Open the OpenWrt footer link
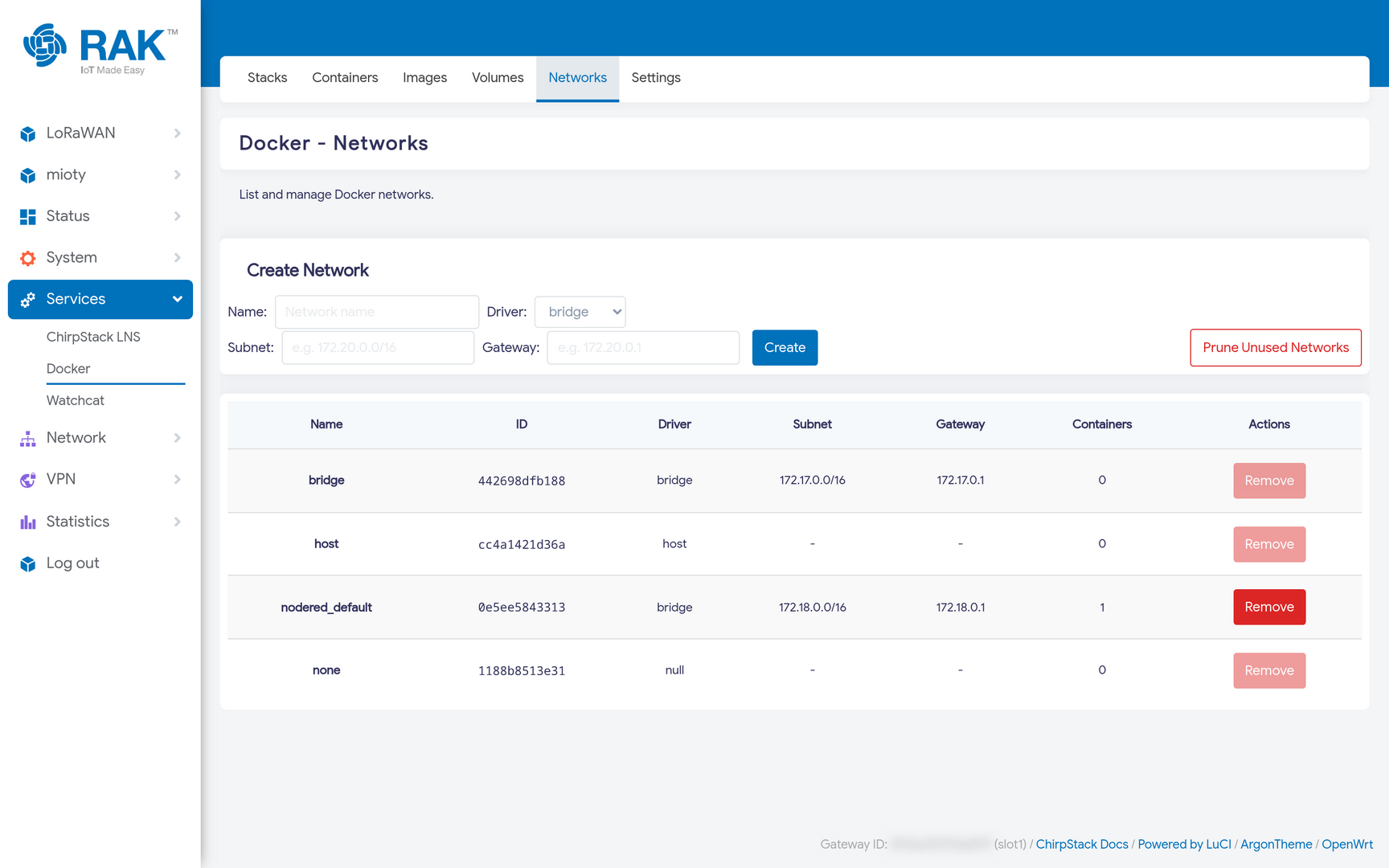The image size is (1389, 868). click(x=1347, y=844)
